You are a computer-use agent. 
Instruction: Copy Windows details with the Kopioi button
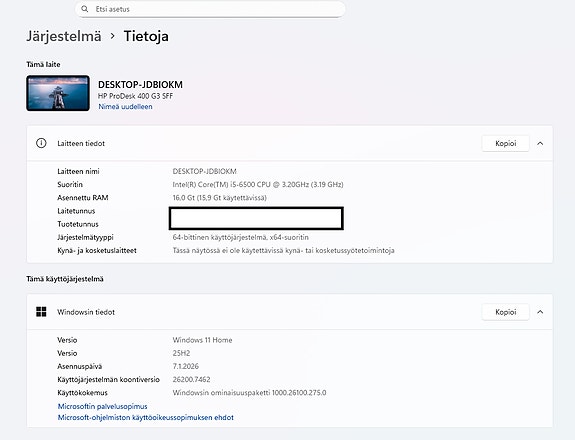click(x=505, y=312)
